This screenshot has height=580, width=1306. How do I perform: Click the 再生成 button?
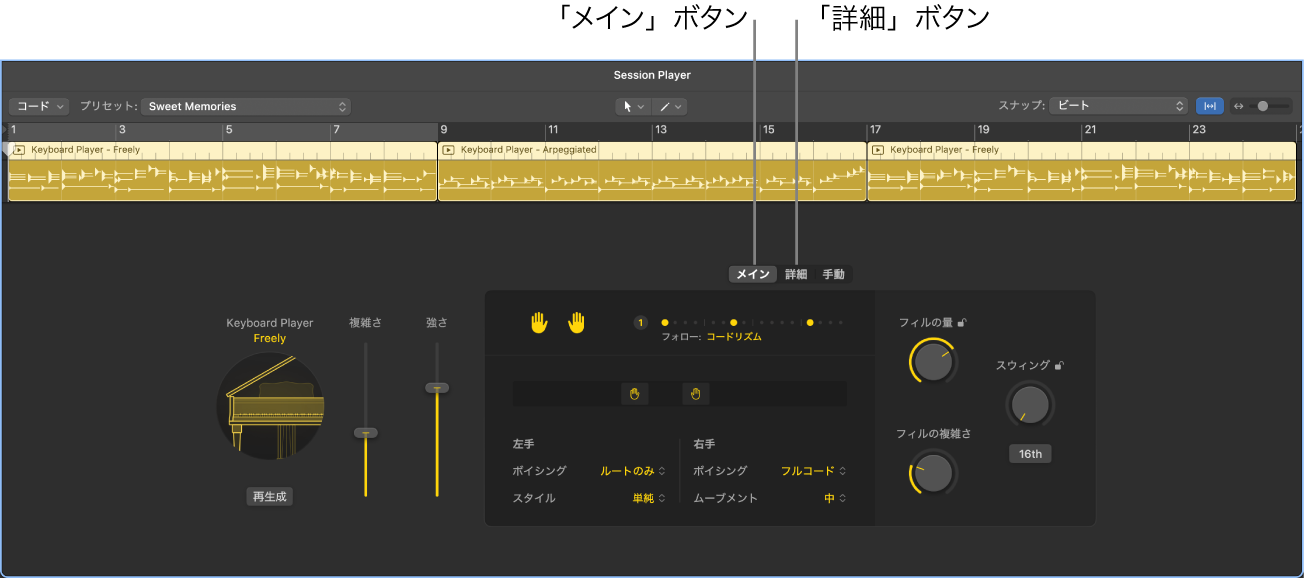click(269, 496)
